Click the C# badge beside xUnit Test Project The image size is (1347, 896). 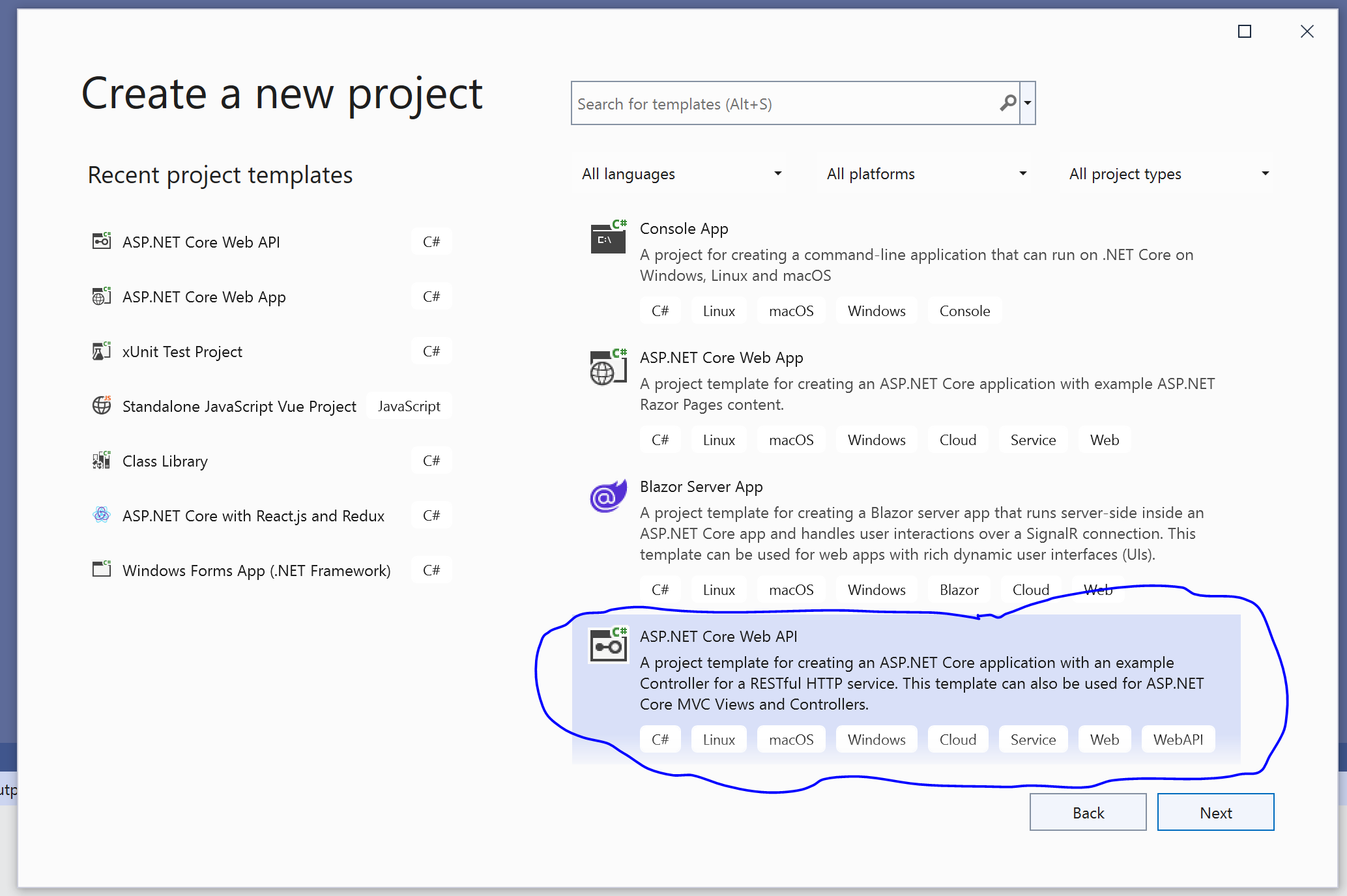coord(431,351)
